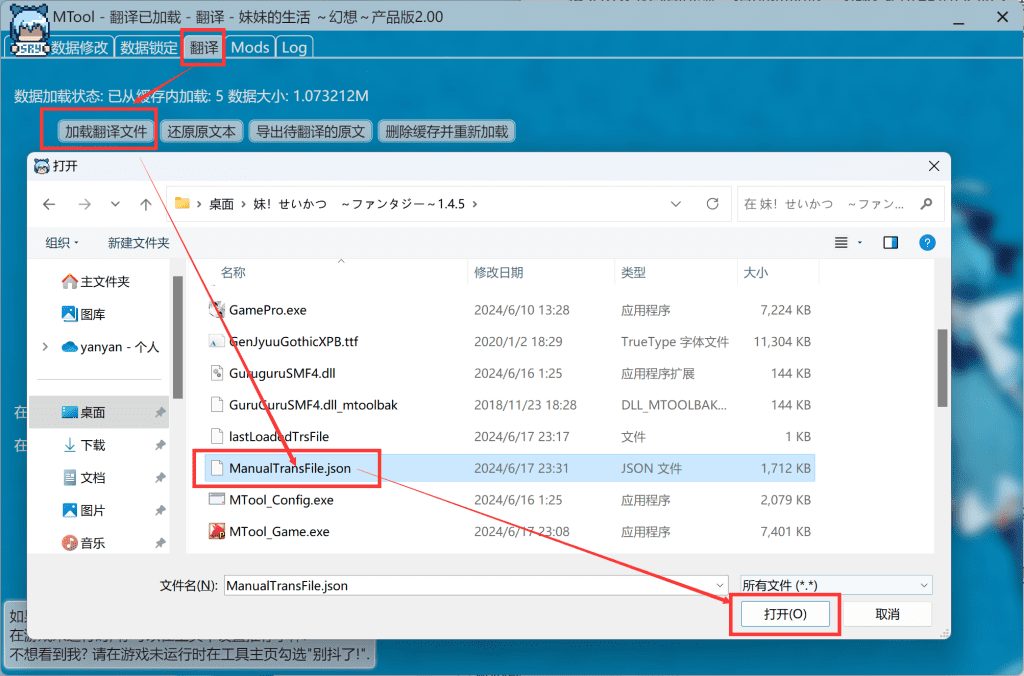Image resolution: width=1024 pixels, height=676 pixels.
Task: Switch to the Mods tab
Action: pos(250,47)
